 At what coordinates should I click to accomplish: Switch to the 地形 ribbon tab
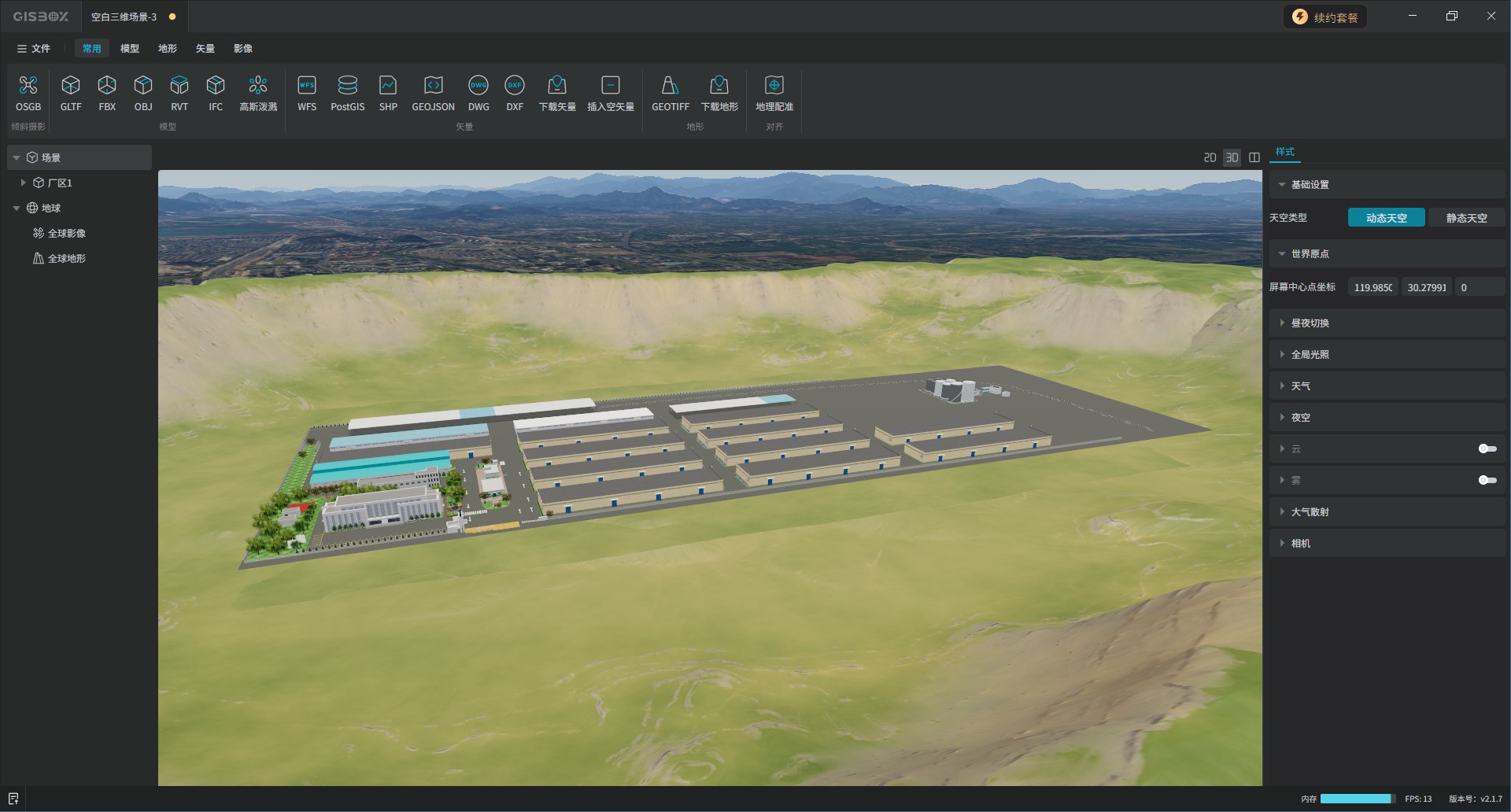tap(168, 49)
